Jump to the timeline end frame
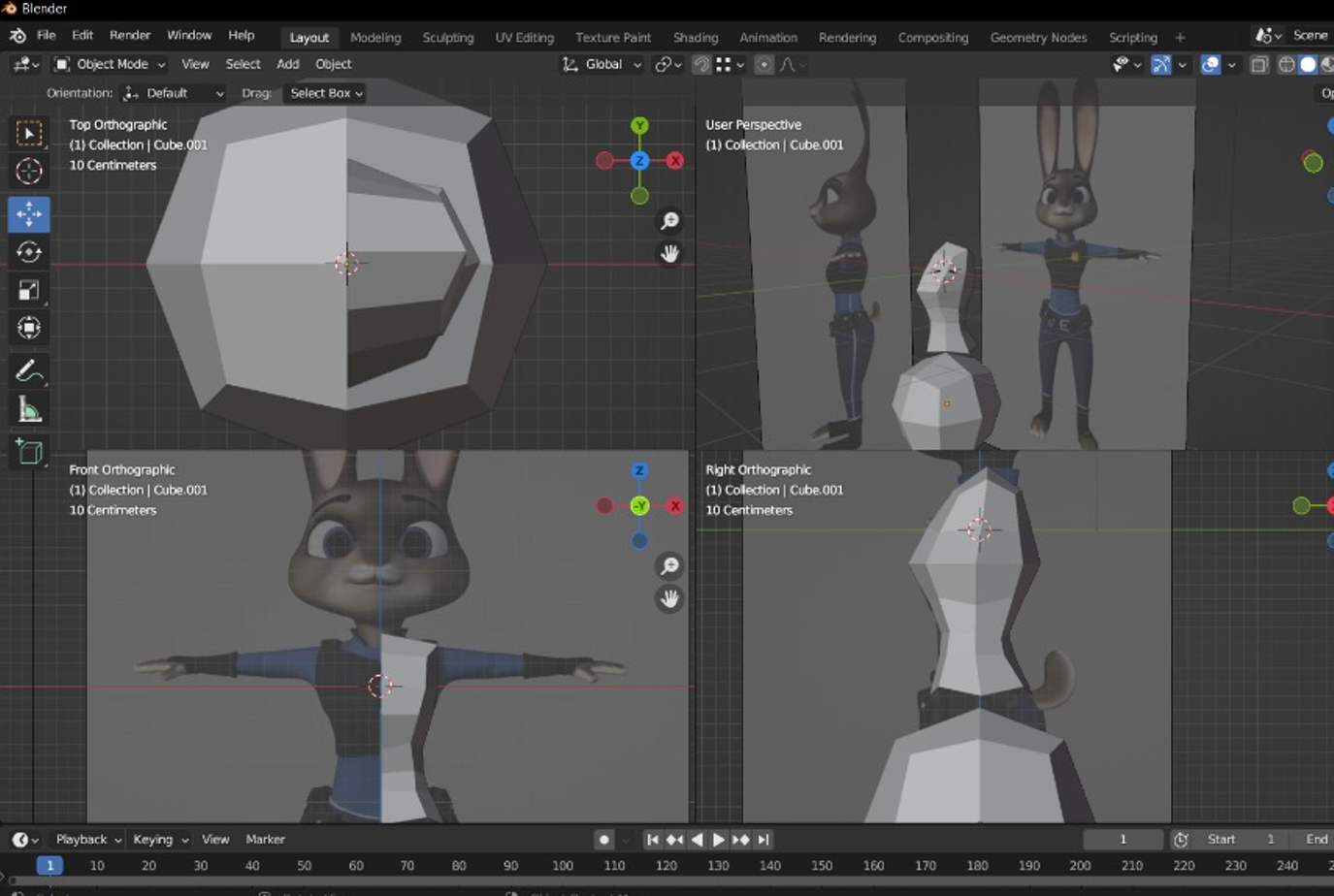This screenshot has height=896, width=1334. coord(764,840)
